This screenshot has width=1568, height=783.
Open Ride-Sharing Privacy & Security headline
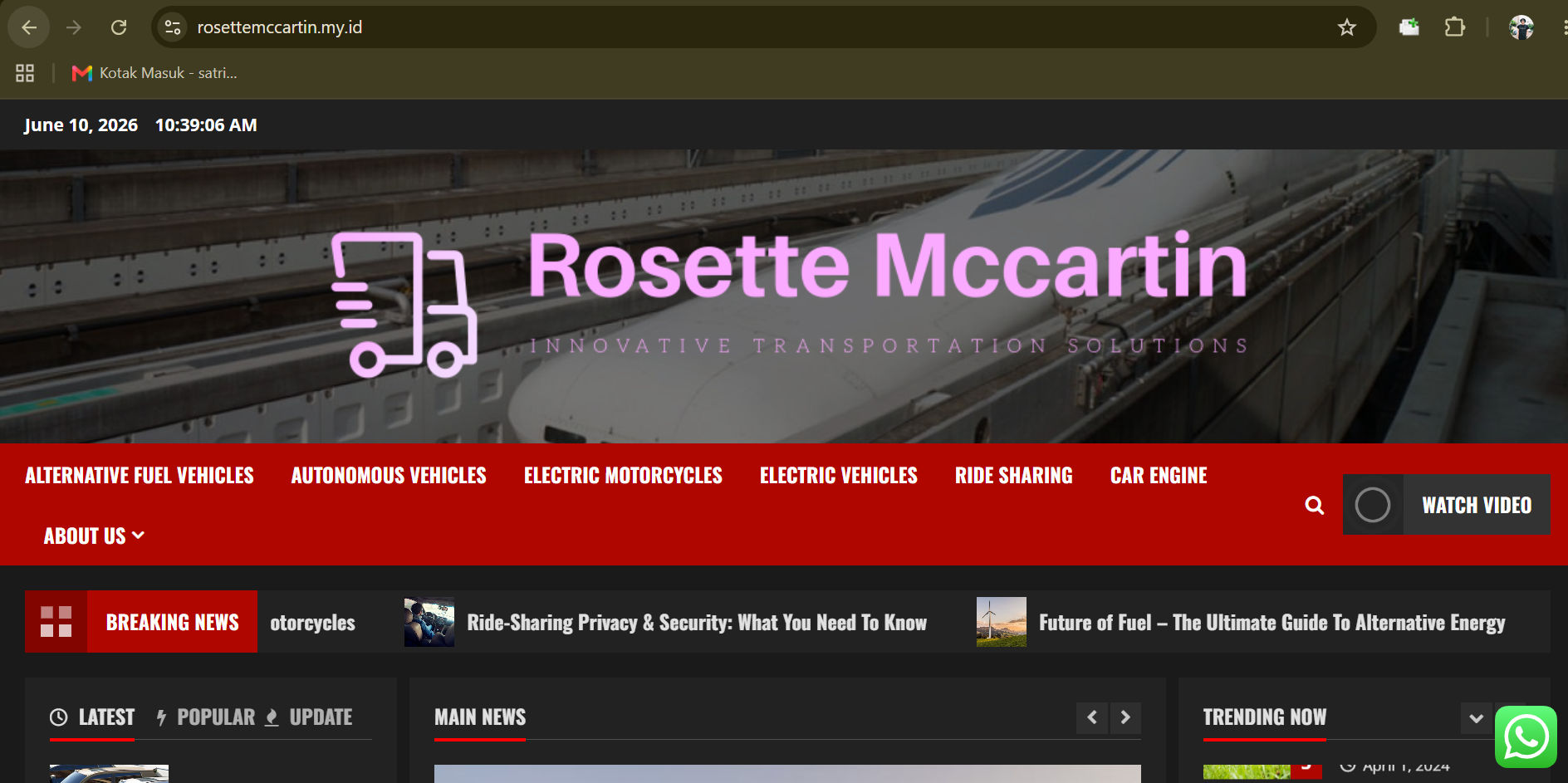(x=697, y=623)
